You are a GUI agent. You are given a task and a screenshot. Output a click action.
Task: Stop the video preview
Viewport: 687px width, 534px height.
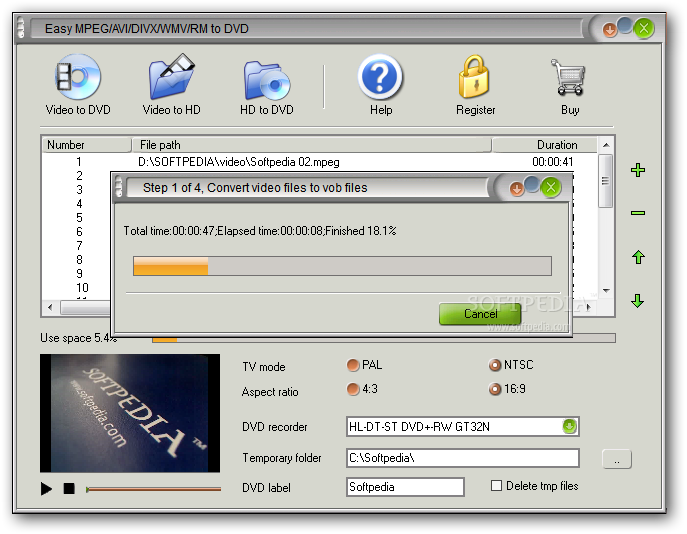pyautogui.click(x=69, y=488)
